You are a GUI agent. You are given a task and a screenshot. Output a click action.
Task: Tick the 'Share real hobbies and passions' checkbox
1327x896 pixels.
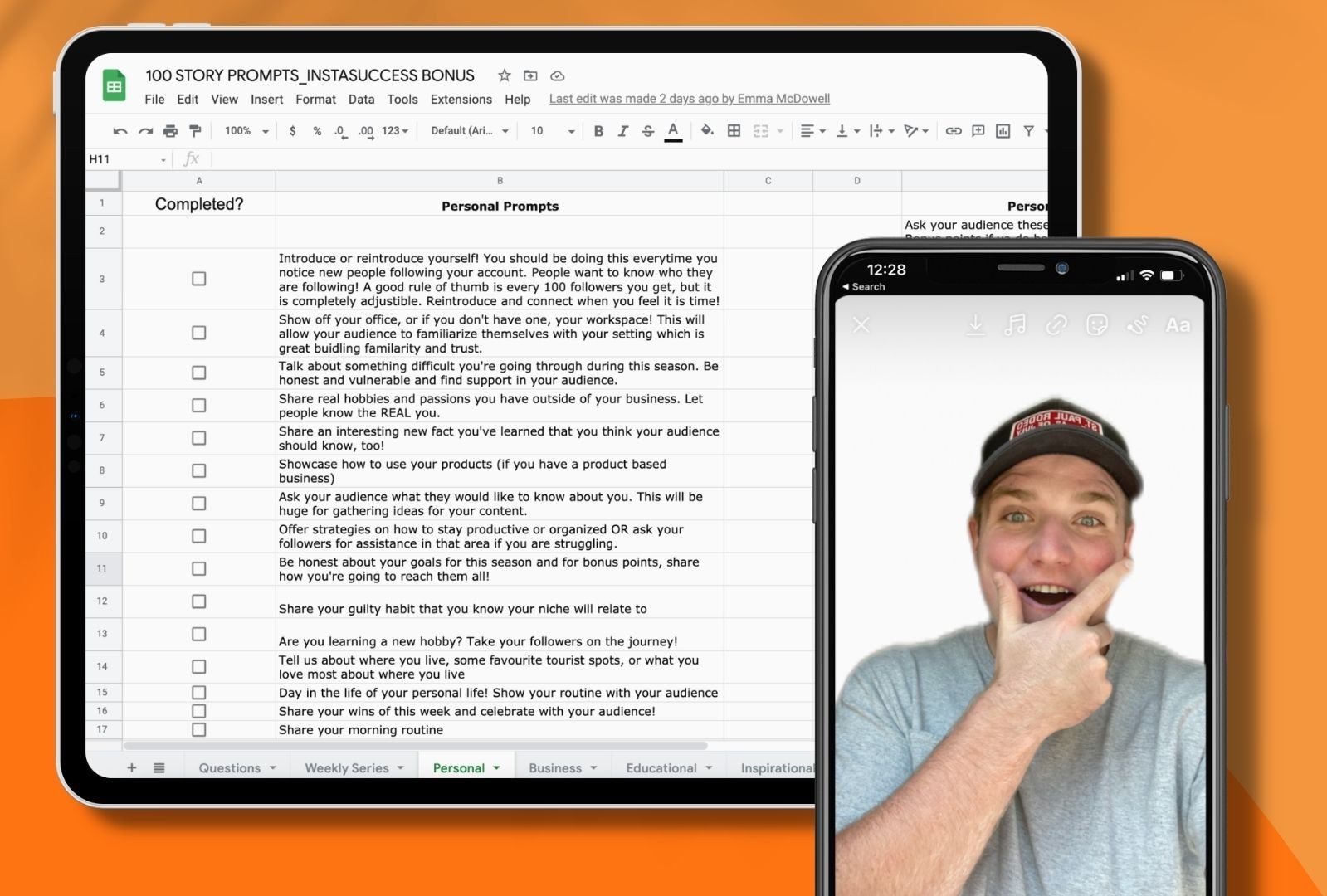(198, 405)
